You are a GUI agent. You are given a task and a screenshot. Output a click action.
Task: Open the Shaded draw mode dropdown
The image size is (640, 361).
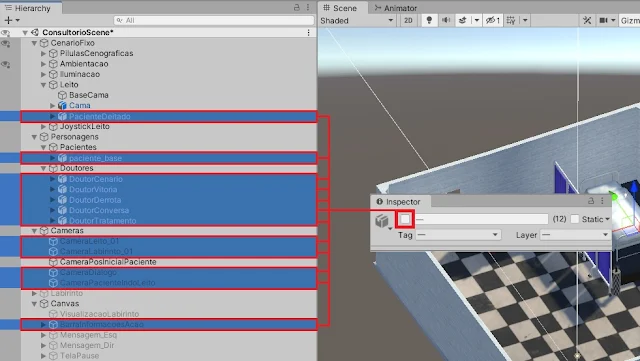(x=357, y=20)
